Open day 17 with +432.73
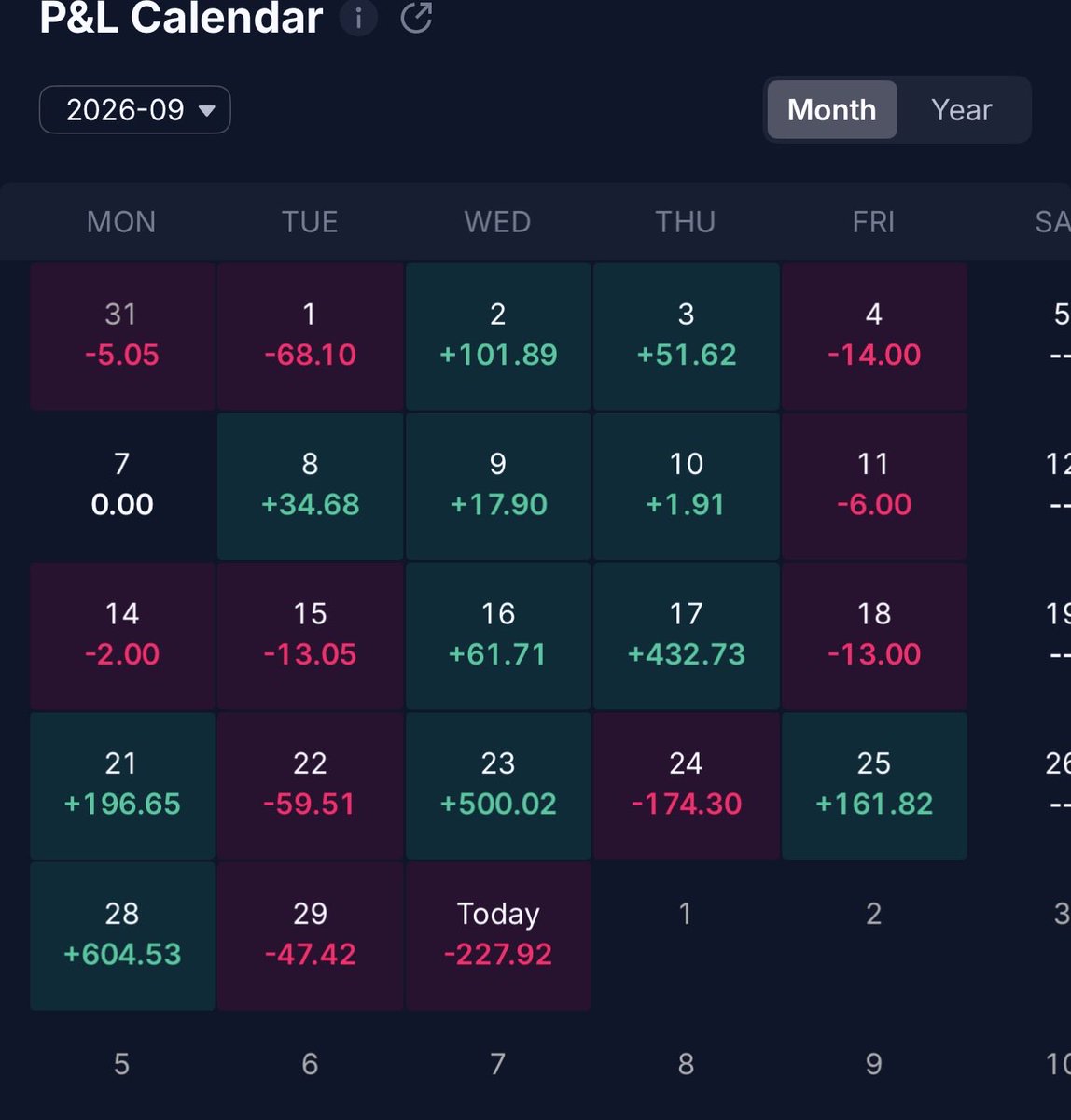The height and width of the screenshot is (1120, 1071). pyautogui.click(x=686, y=636)
